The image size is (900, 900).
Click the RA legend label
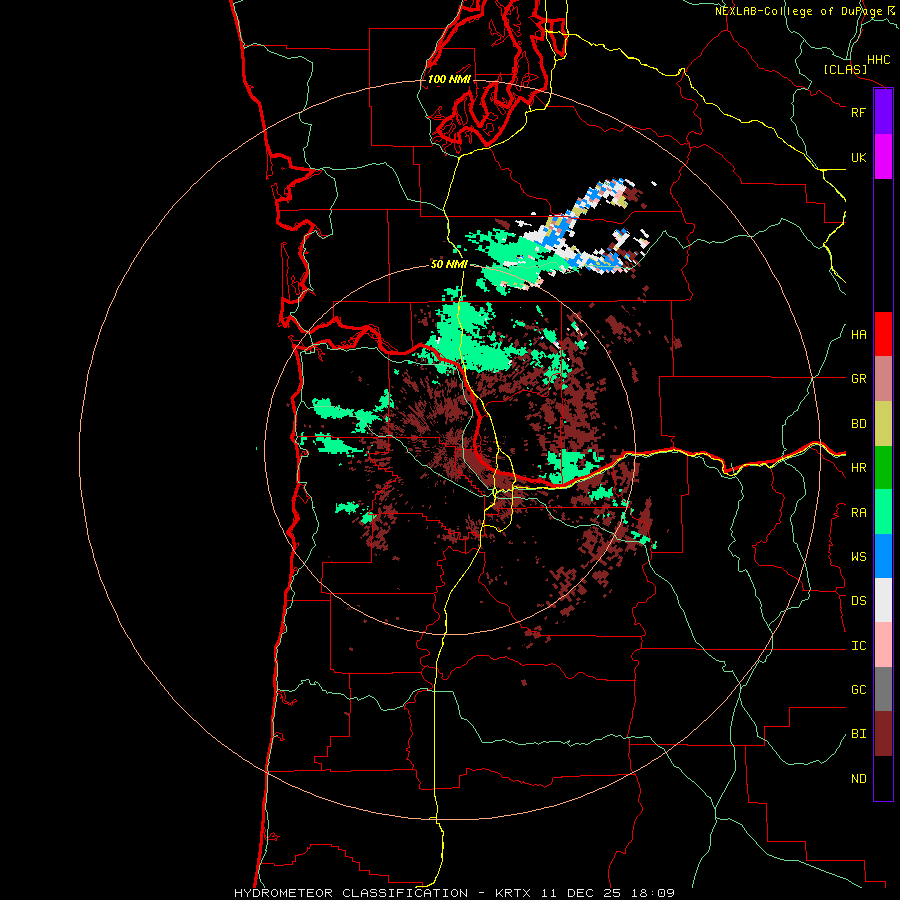[858, 513]
